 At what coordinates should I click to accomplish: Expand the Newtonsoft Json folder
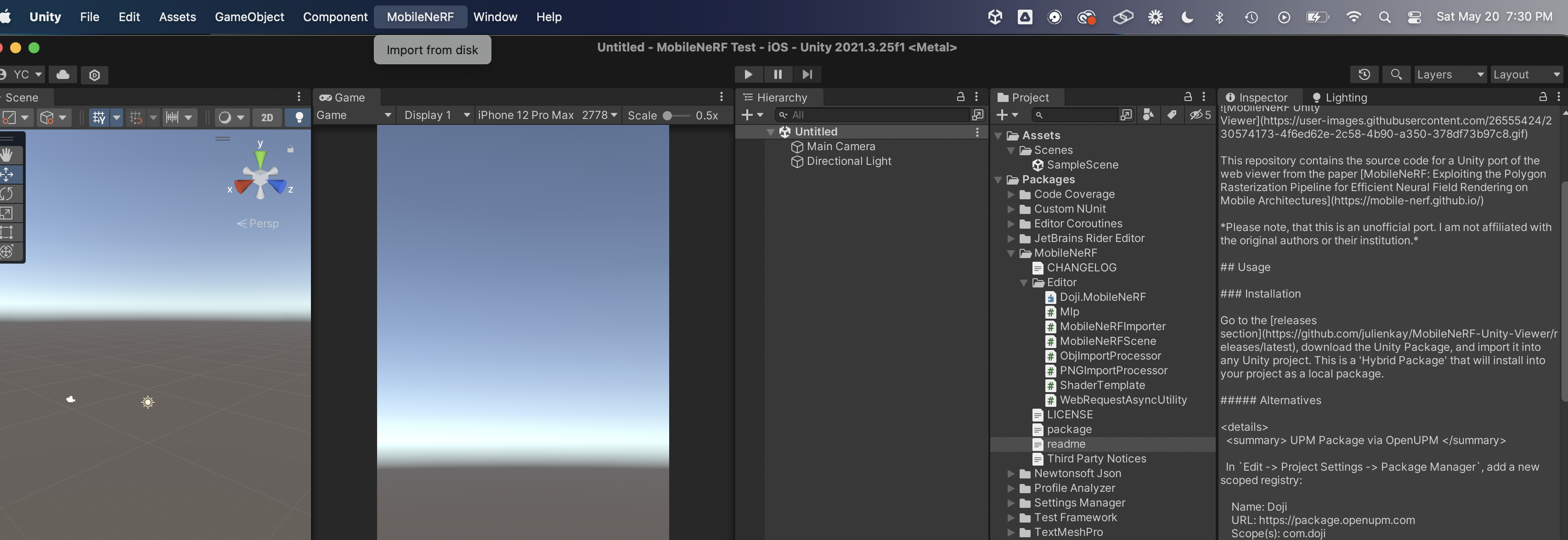pyautogui.click(x=1012, y=473)
